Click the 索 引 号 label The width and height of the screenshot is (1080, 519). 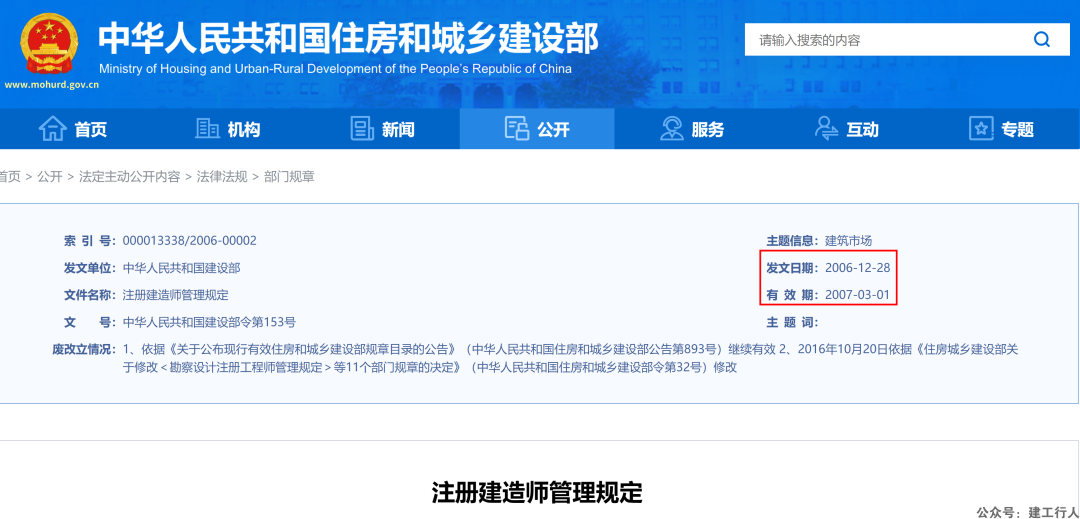(91, 241)
